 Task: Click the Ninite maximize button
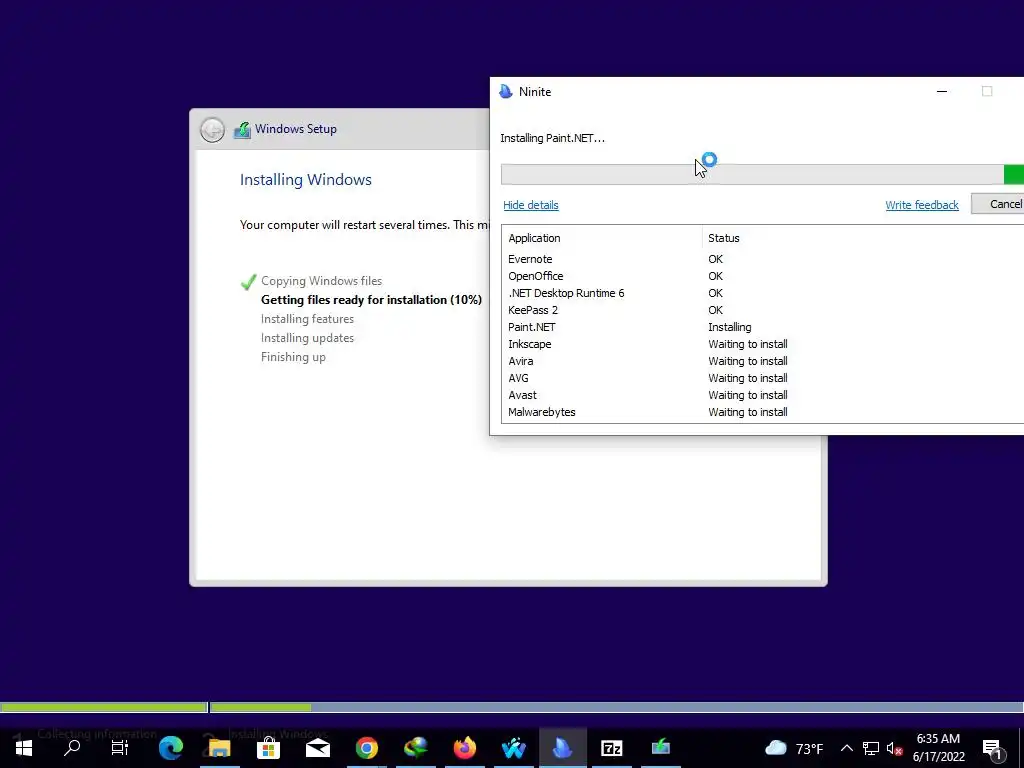[x=987, y=91]
